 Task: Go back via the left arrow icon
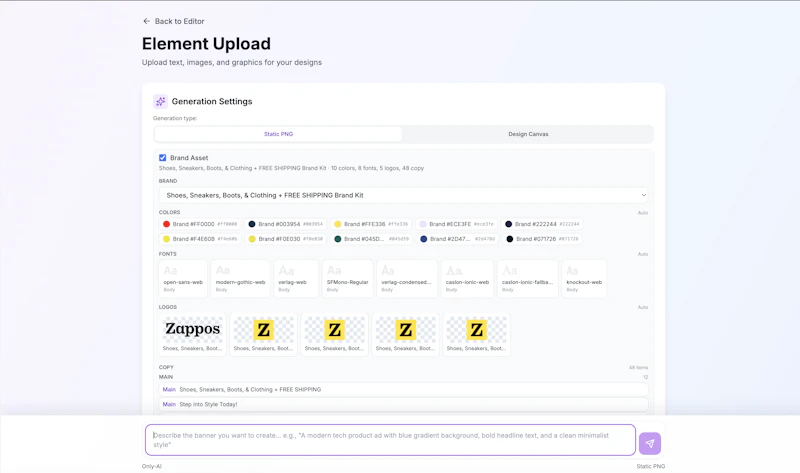click(x=146, y=21)
